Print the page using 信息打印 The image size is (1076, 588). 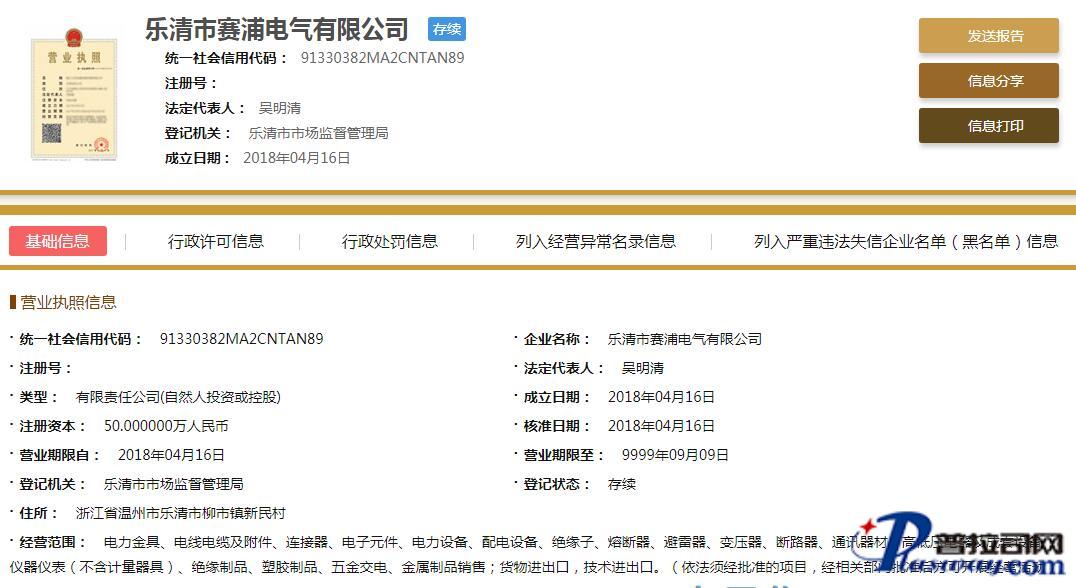coord(988,126)
